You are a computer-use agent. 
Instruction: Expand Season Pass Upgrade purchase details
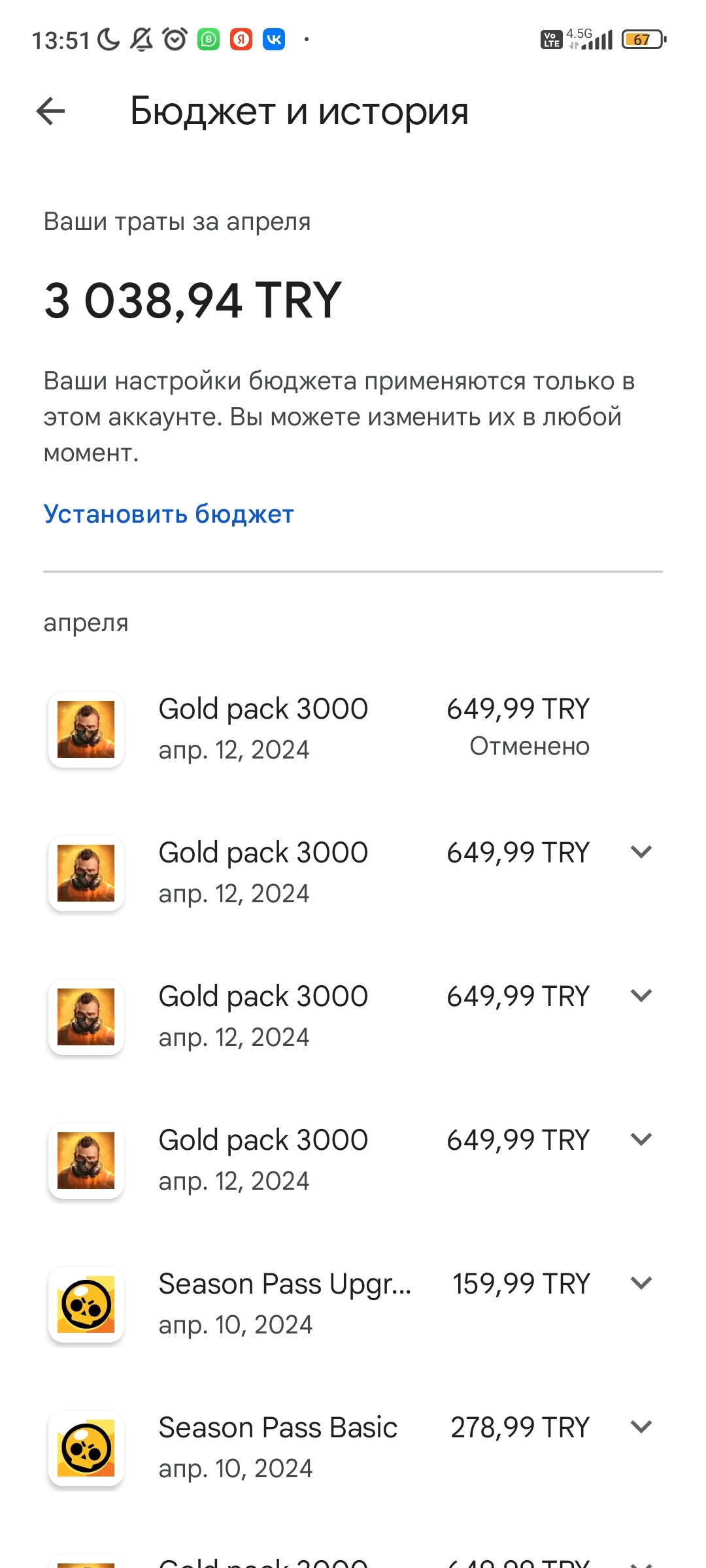[x=641, y=1283]
